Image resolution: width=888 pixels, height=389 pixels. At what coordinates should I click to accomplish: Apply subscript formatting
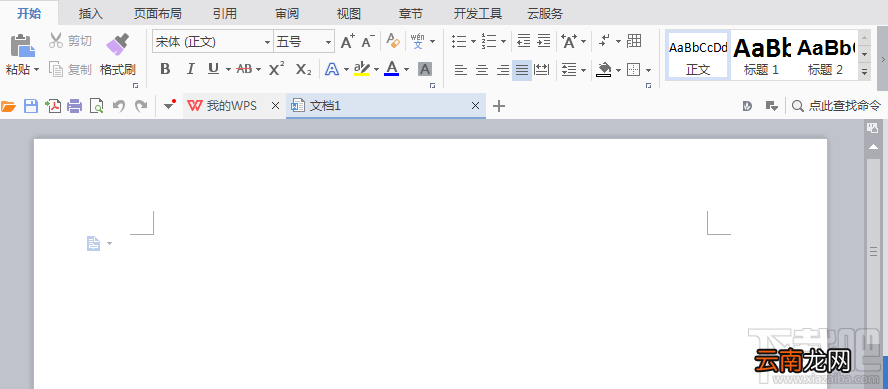(304, 70)
